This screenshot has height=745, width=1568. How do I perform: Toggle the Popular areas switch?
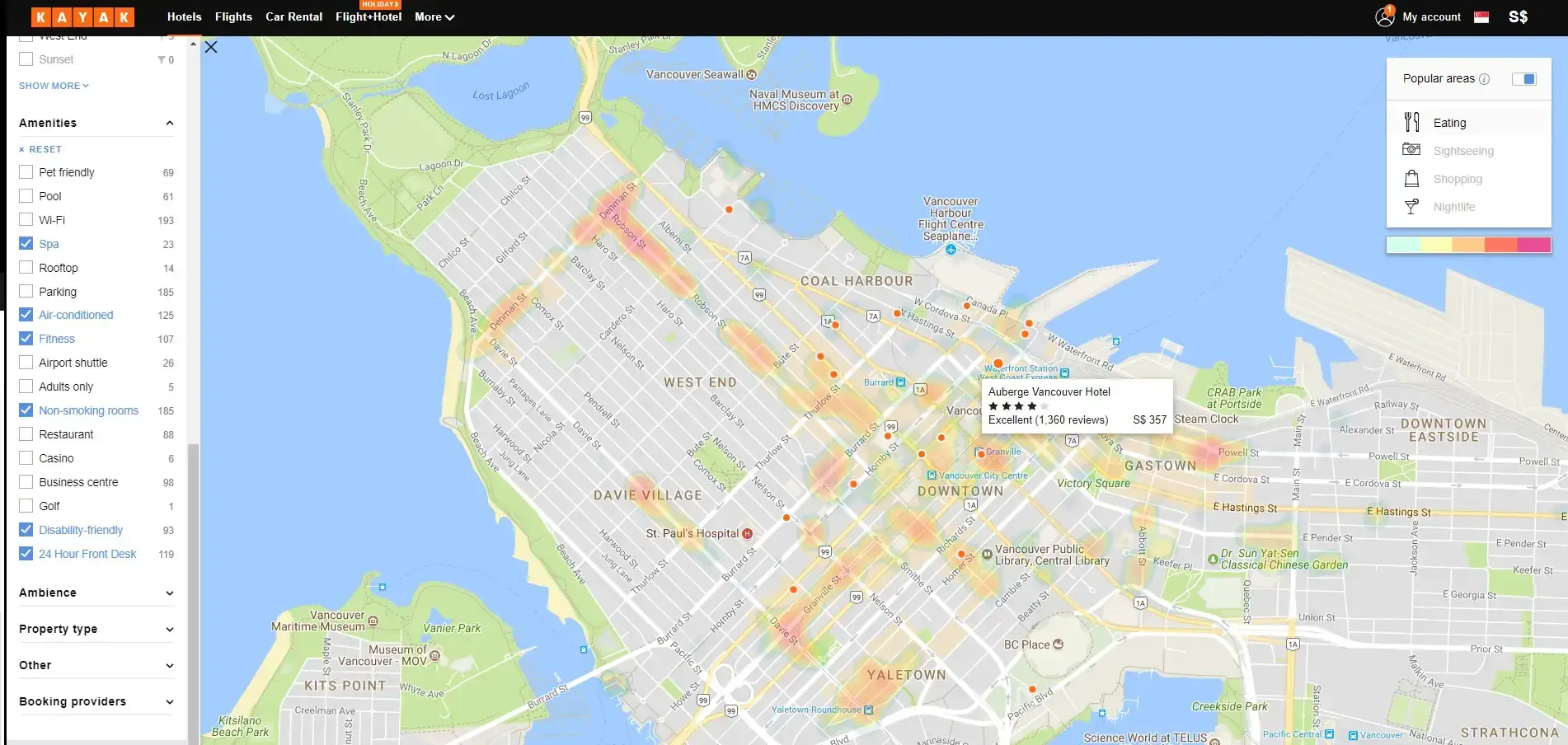(x=1523, y=79)
